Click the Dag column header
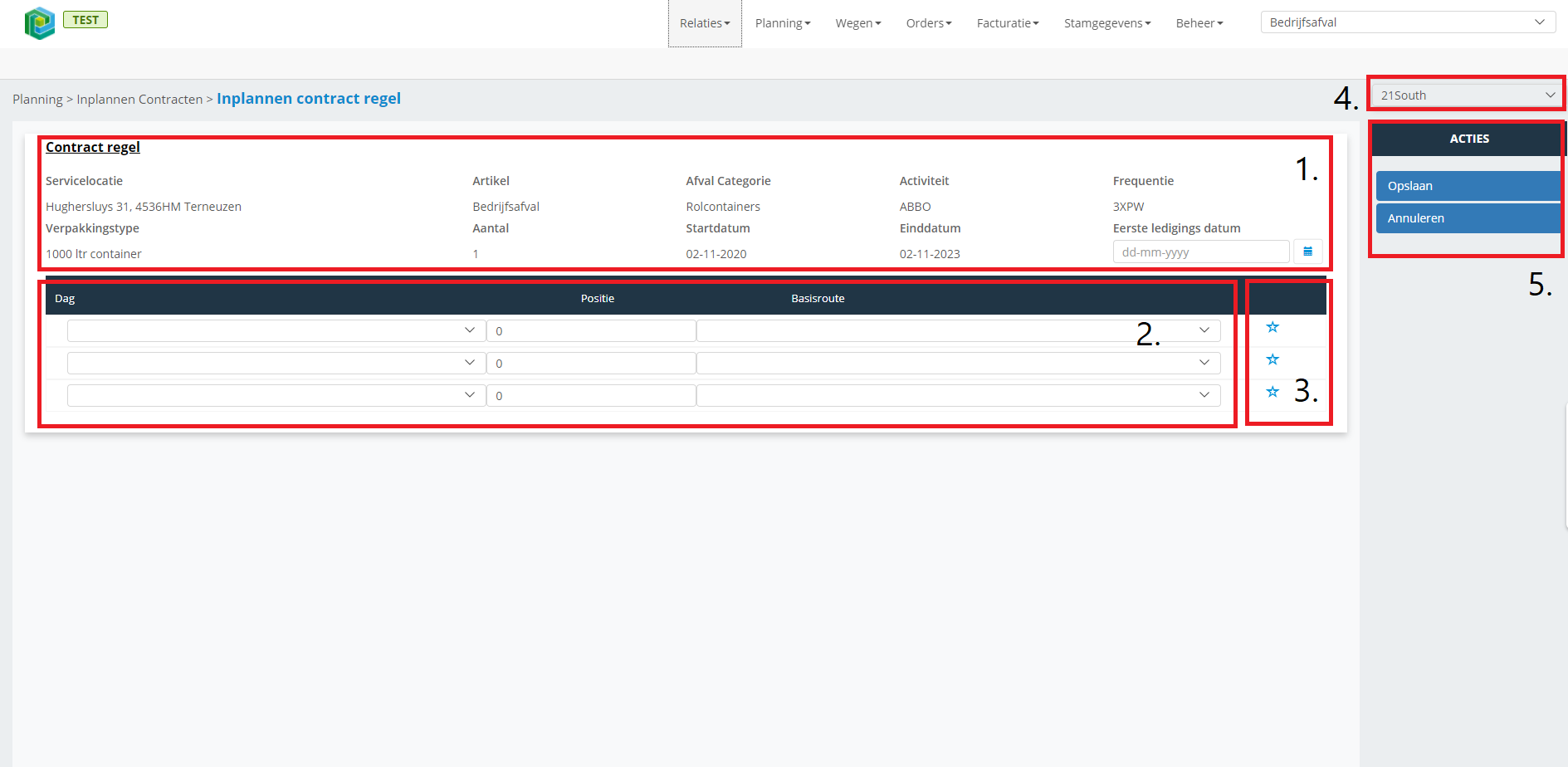This screenshot has width=1568, height=767. (65, 299)
